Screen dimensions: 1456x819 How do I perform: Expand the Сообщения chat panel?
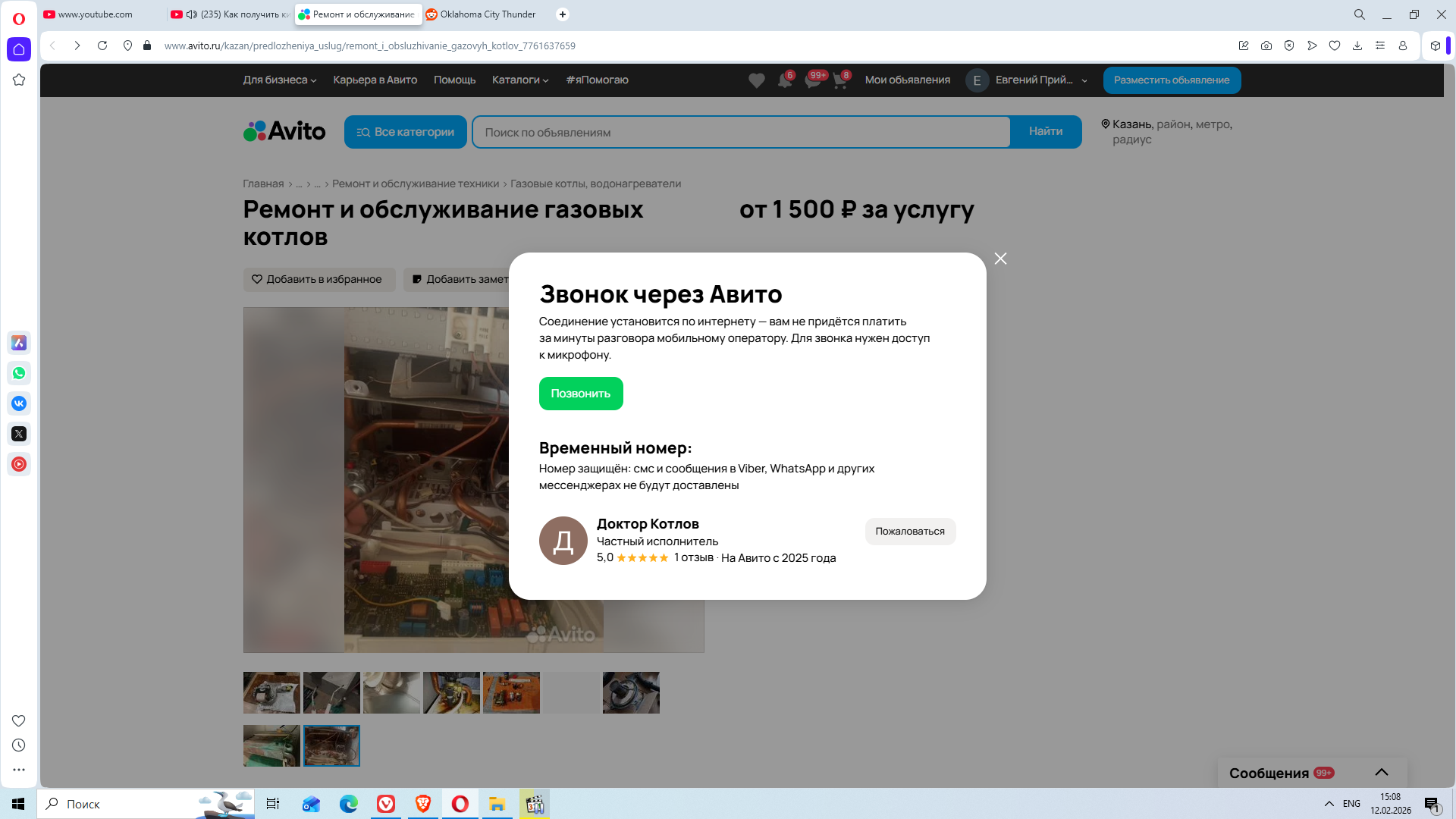[x=1381, y=772]
